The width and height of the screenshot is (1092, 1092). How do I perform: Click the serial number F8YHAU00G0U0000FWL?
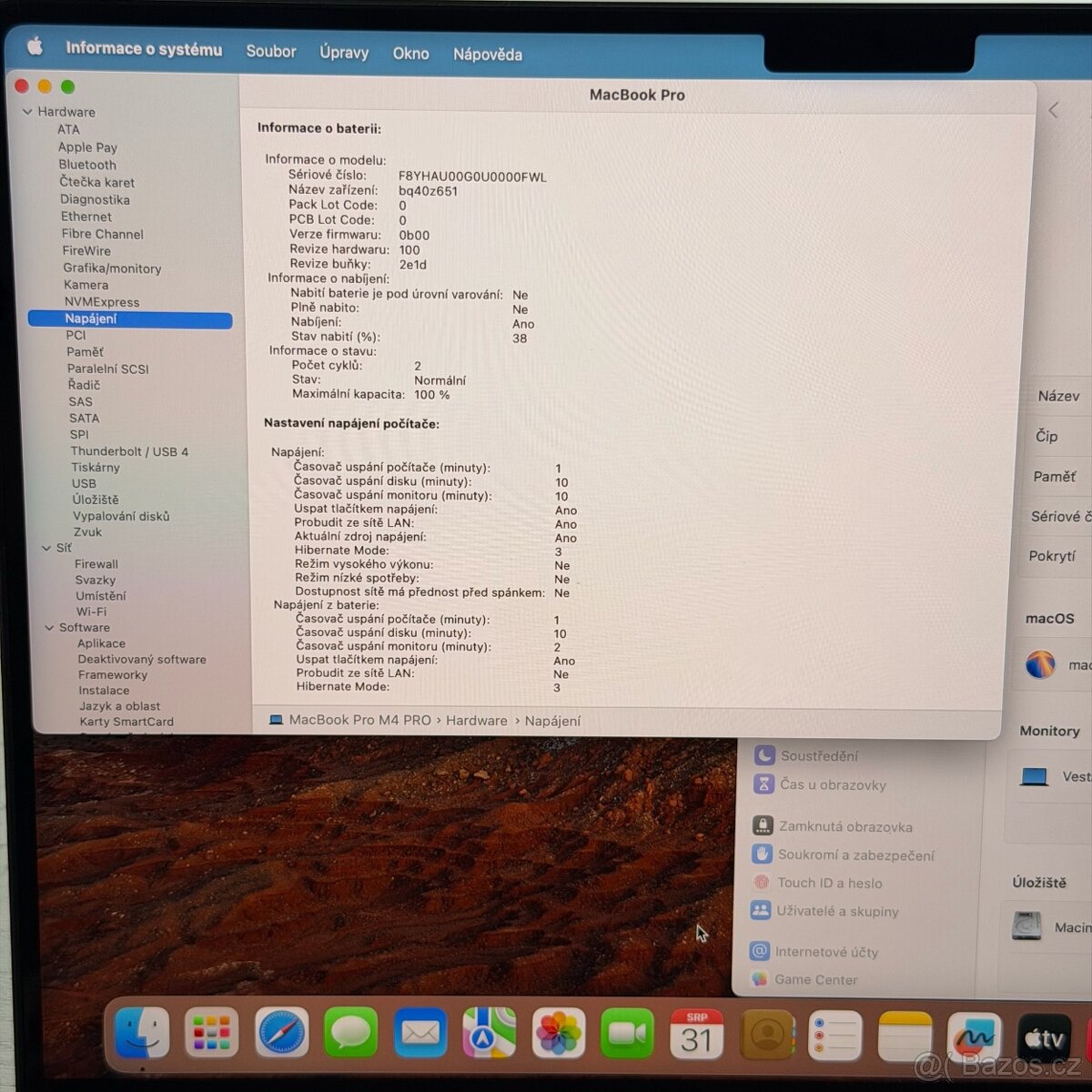[472, 177]
